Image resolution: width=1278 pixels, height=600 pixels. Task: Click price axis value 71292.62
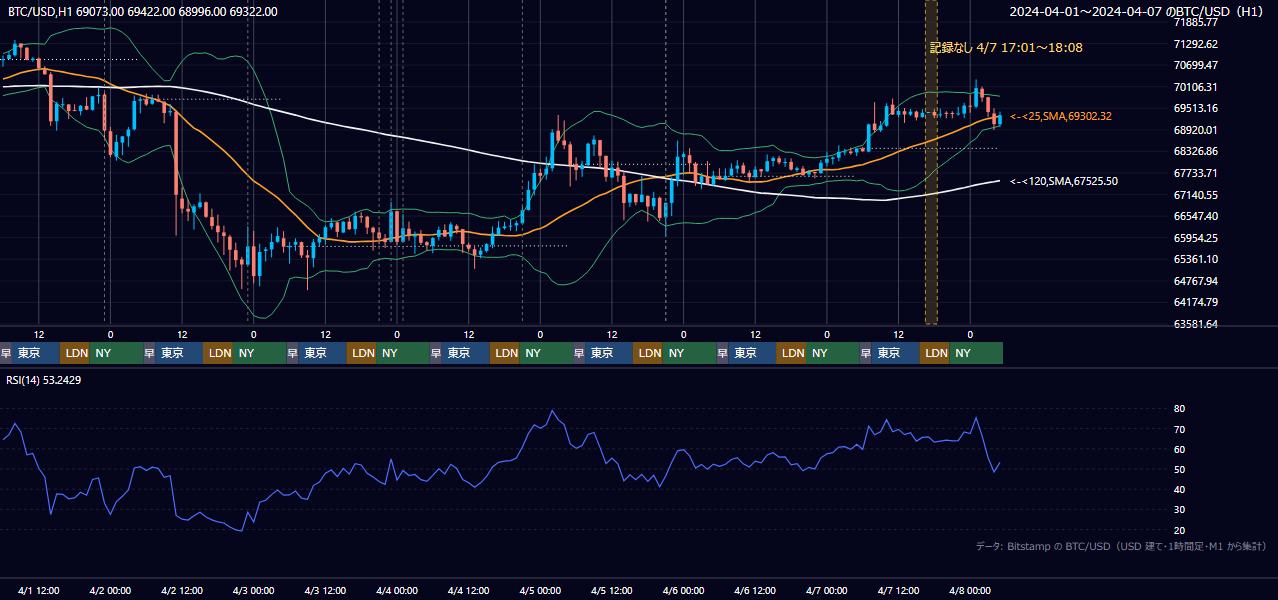(x=1195, y=44)
